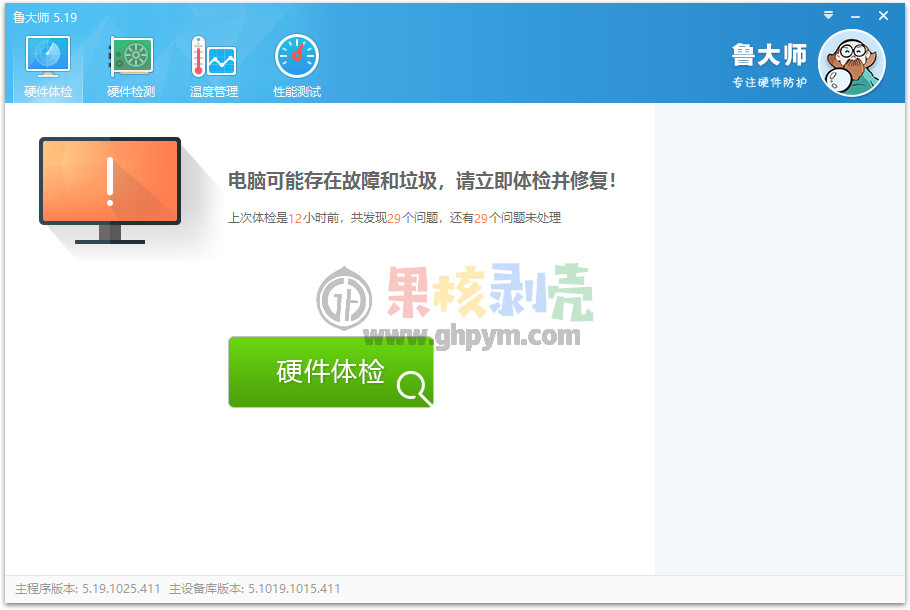
Task: Click the 主设备库版本 5.1019.1015.411 text
Action: coord(255,589)
